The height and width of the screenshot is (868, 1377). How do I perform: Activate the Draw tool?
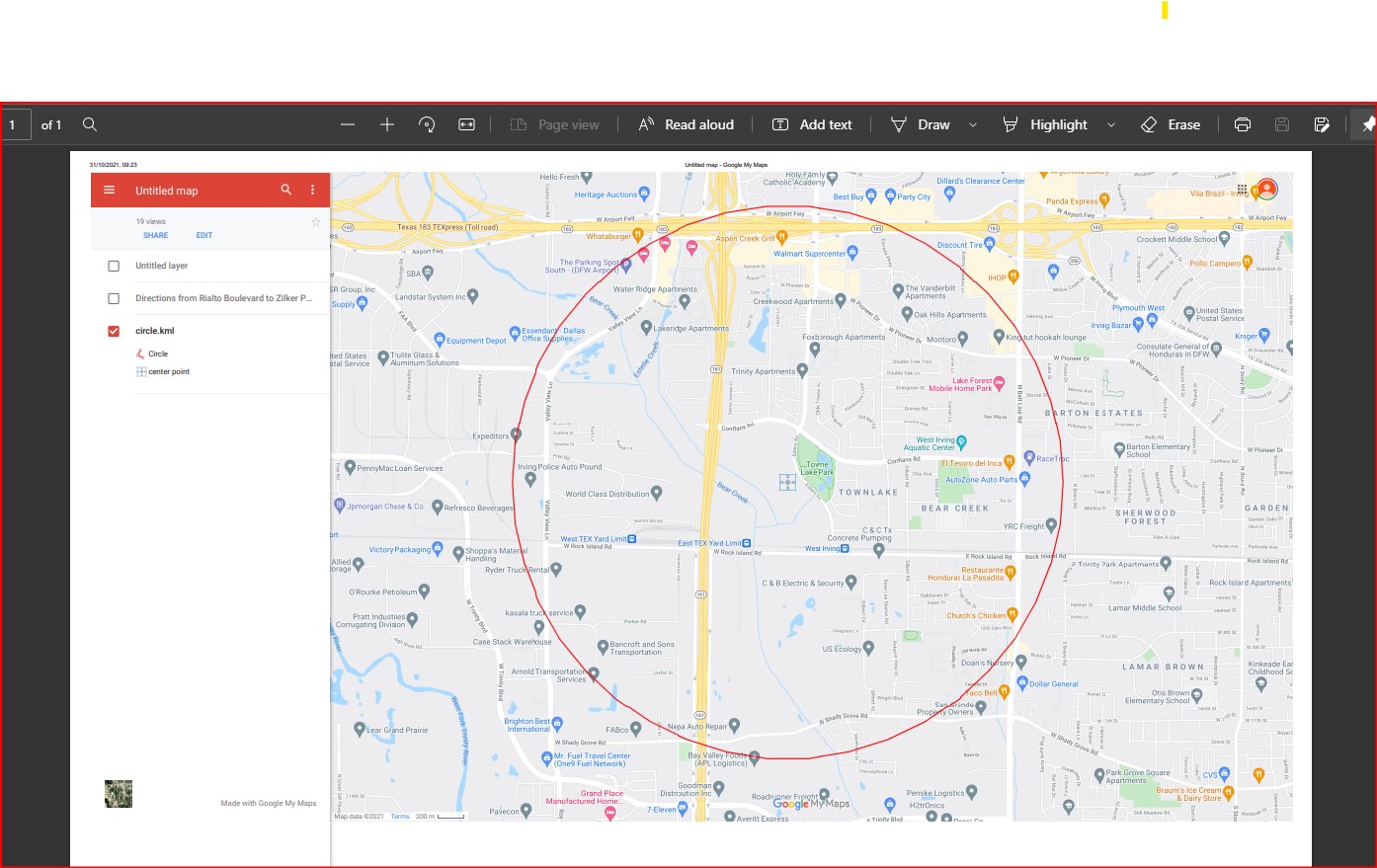921,124
